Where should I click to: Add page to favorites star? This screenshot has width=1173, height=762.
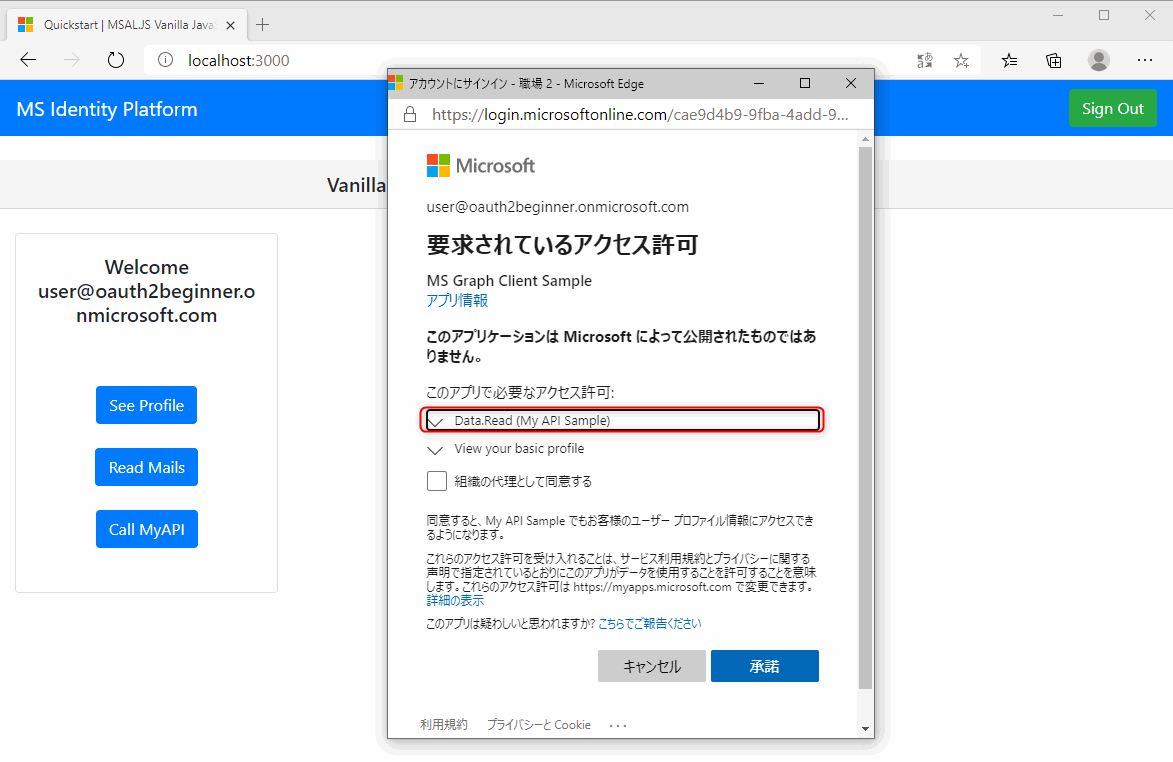pyautogui.click(x=961, y=61)
